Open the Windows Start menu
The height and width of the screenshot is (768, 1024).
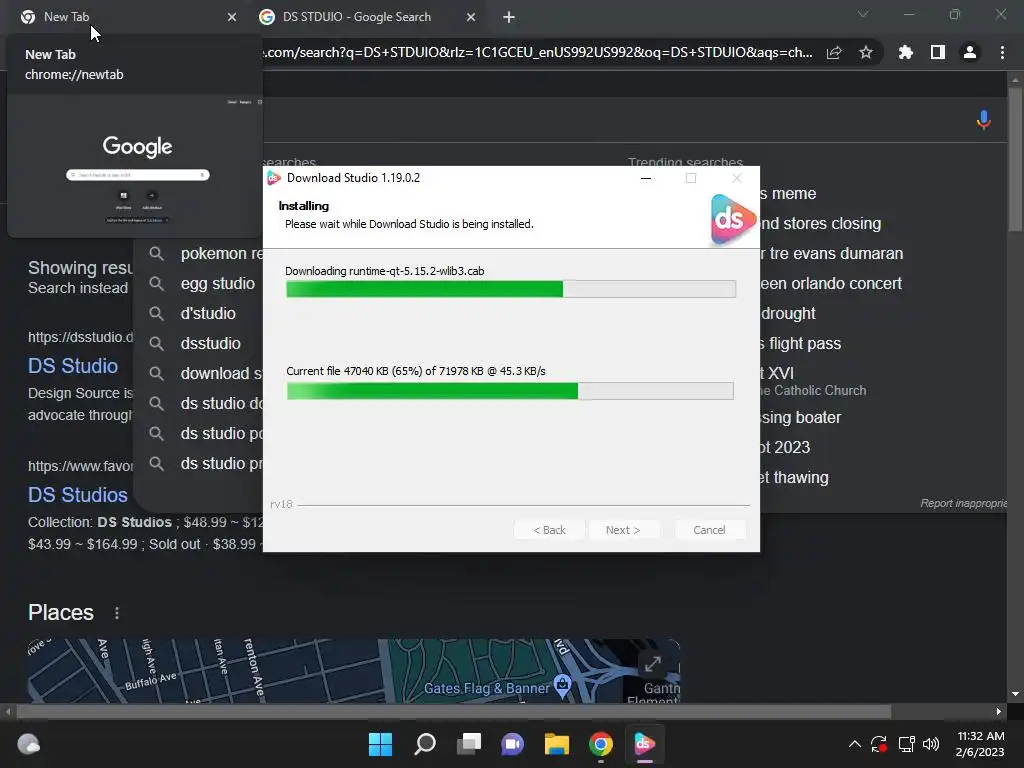(x=380, y=744)
